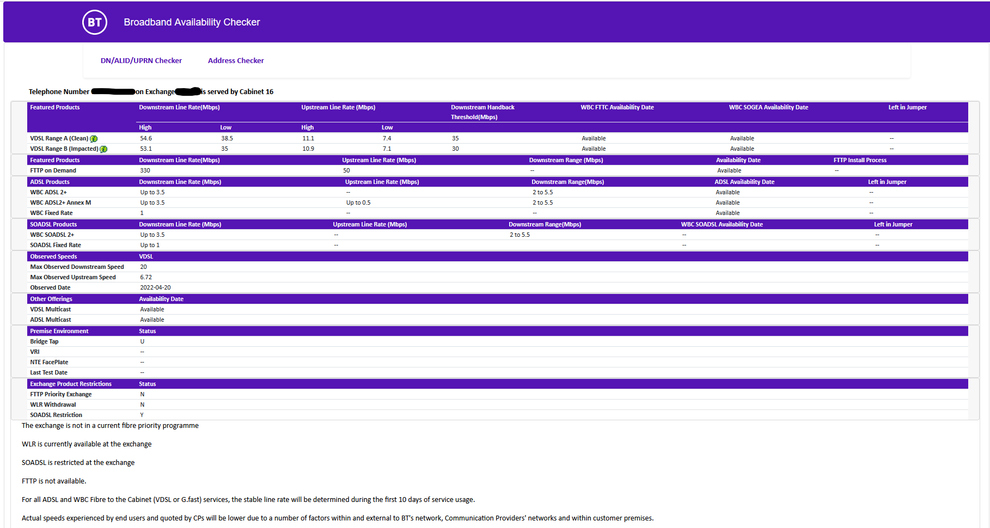The image size is (990, 528).
Task: Click the FTTP on Demand row label
Action: [55, 171]
